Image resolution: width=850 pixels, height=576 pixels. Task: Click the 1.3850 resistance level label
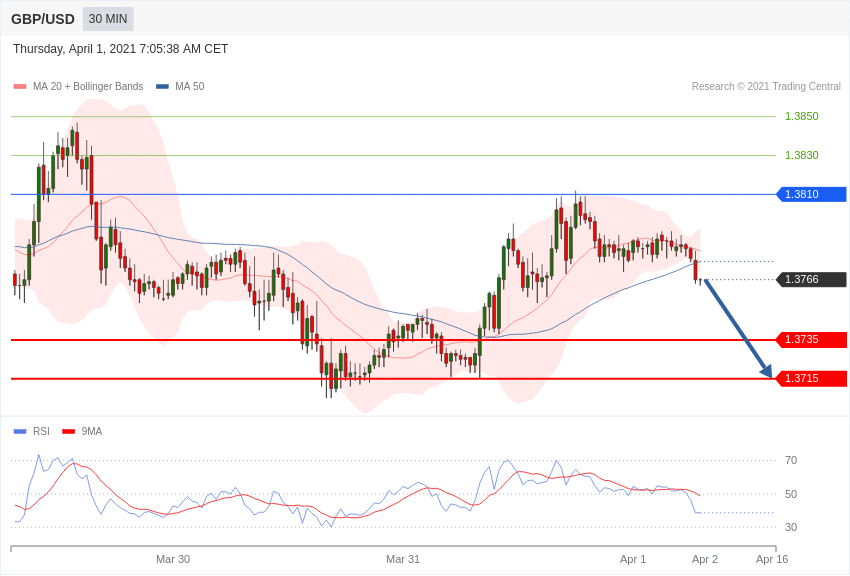[x=802, y=117]
